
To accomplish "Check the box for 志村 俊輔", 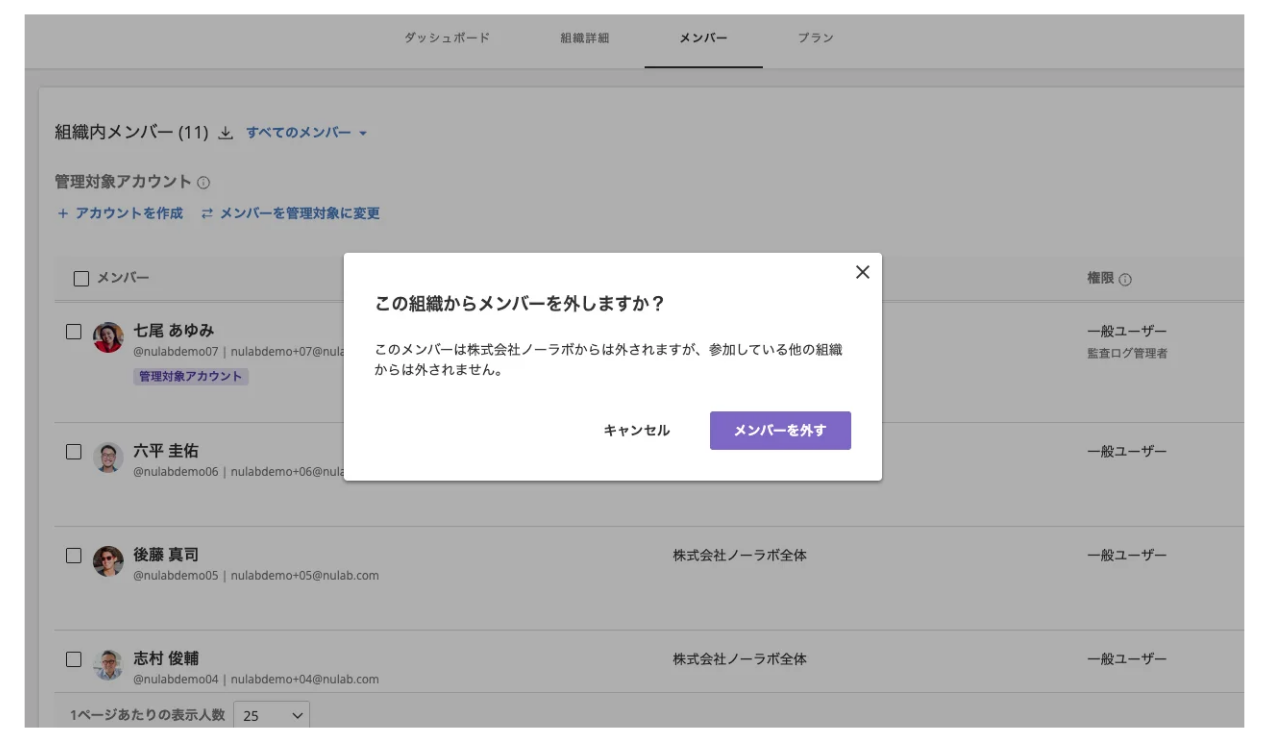I will point(74,660).
